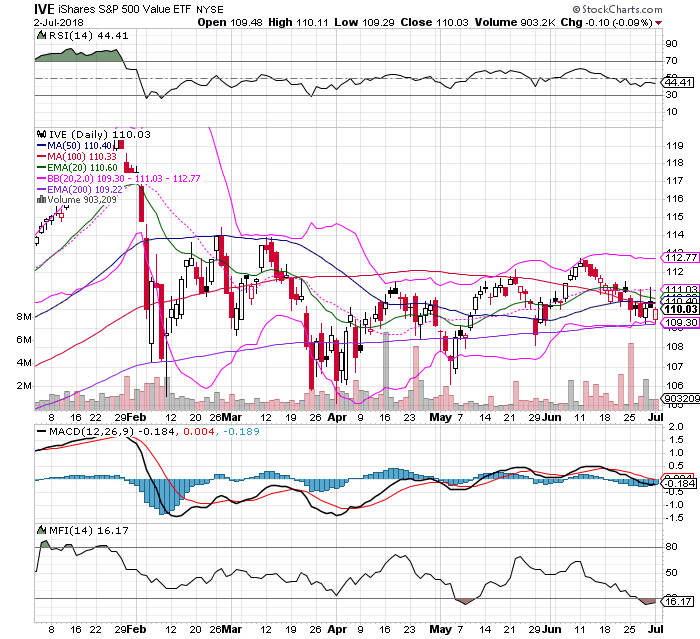
Task: Click the Low 109.29 value
Action: click(x=364, y=22)
